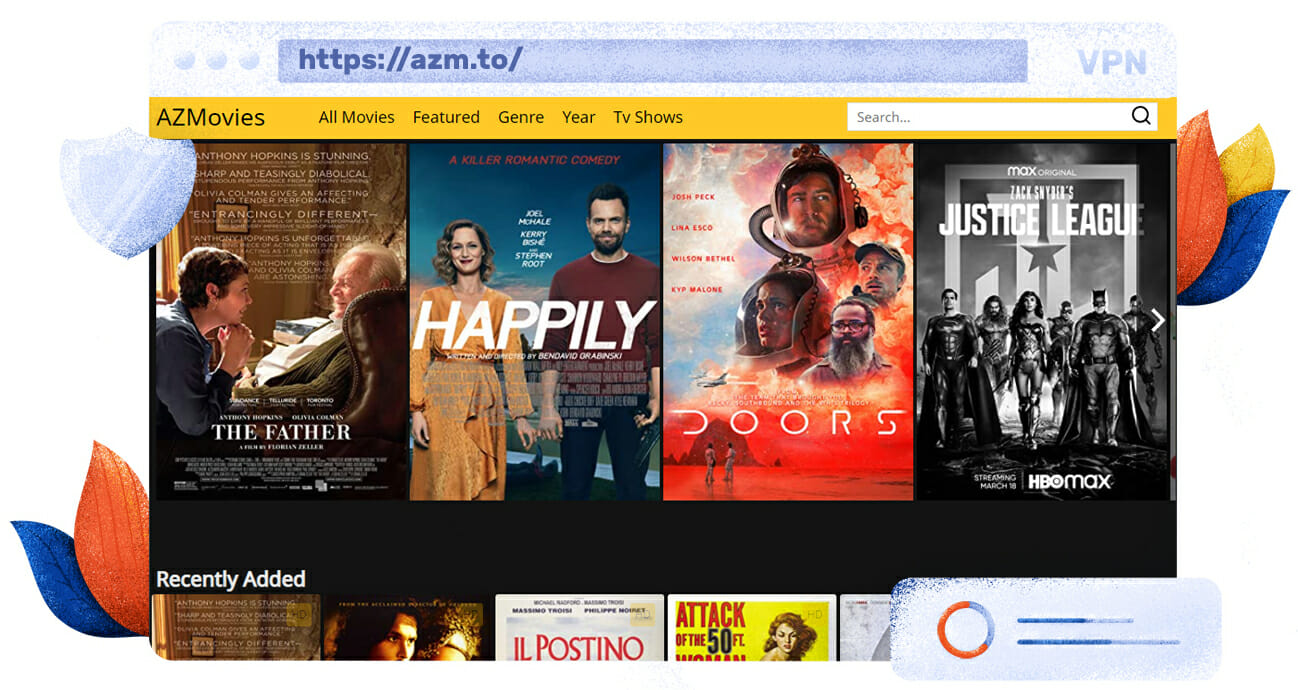Focus the Search input field

click(x=1002, y=117)
